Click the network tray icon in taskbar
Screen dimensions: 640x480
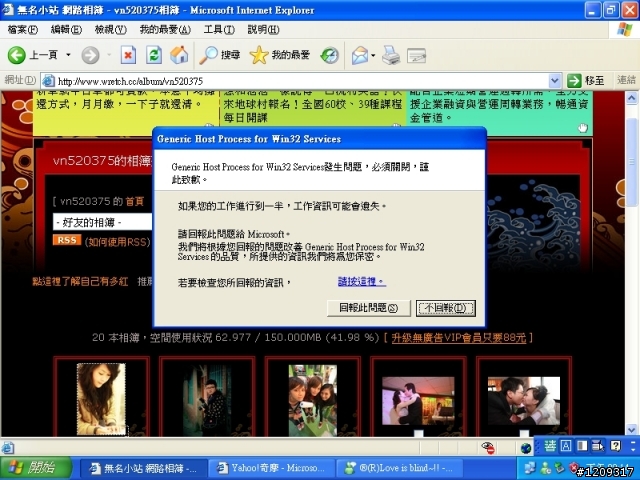click(x=530, y=468)
